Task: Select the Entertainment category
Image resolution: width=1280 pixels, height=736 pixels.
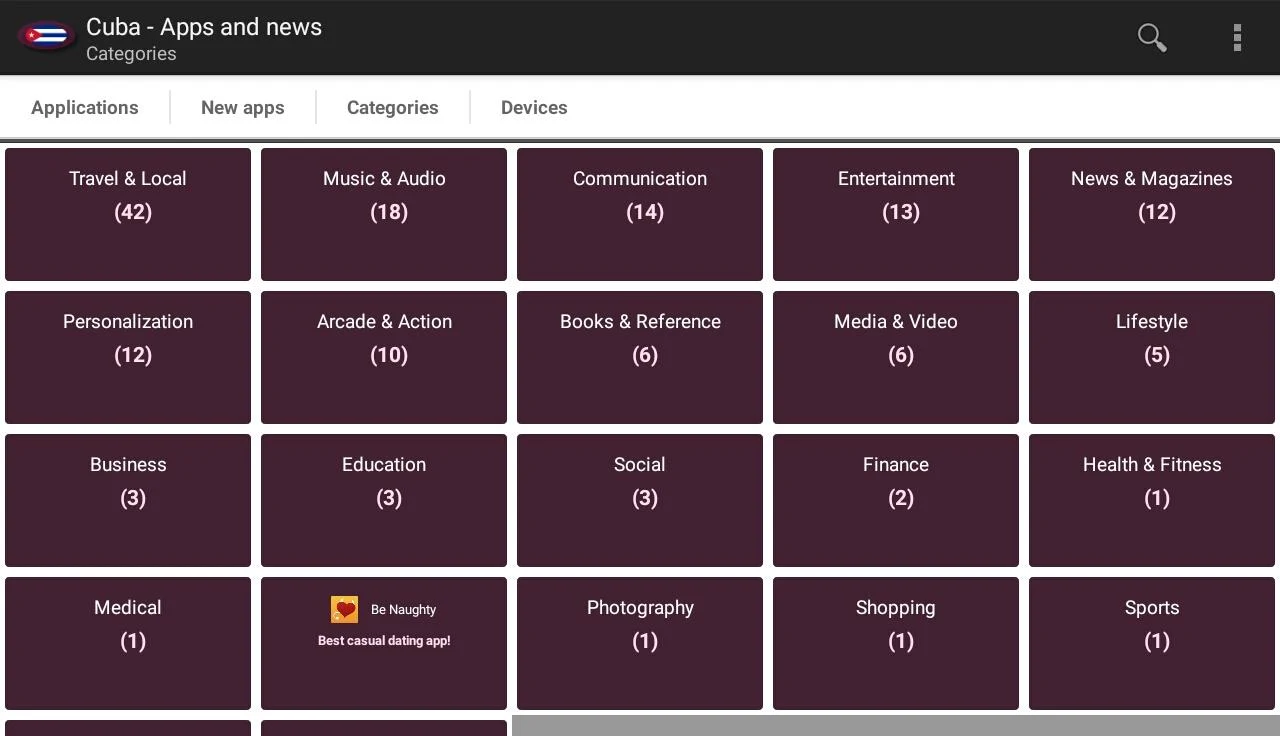Action: 895,214
